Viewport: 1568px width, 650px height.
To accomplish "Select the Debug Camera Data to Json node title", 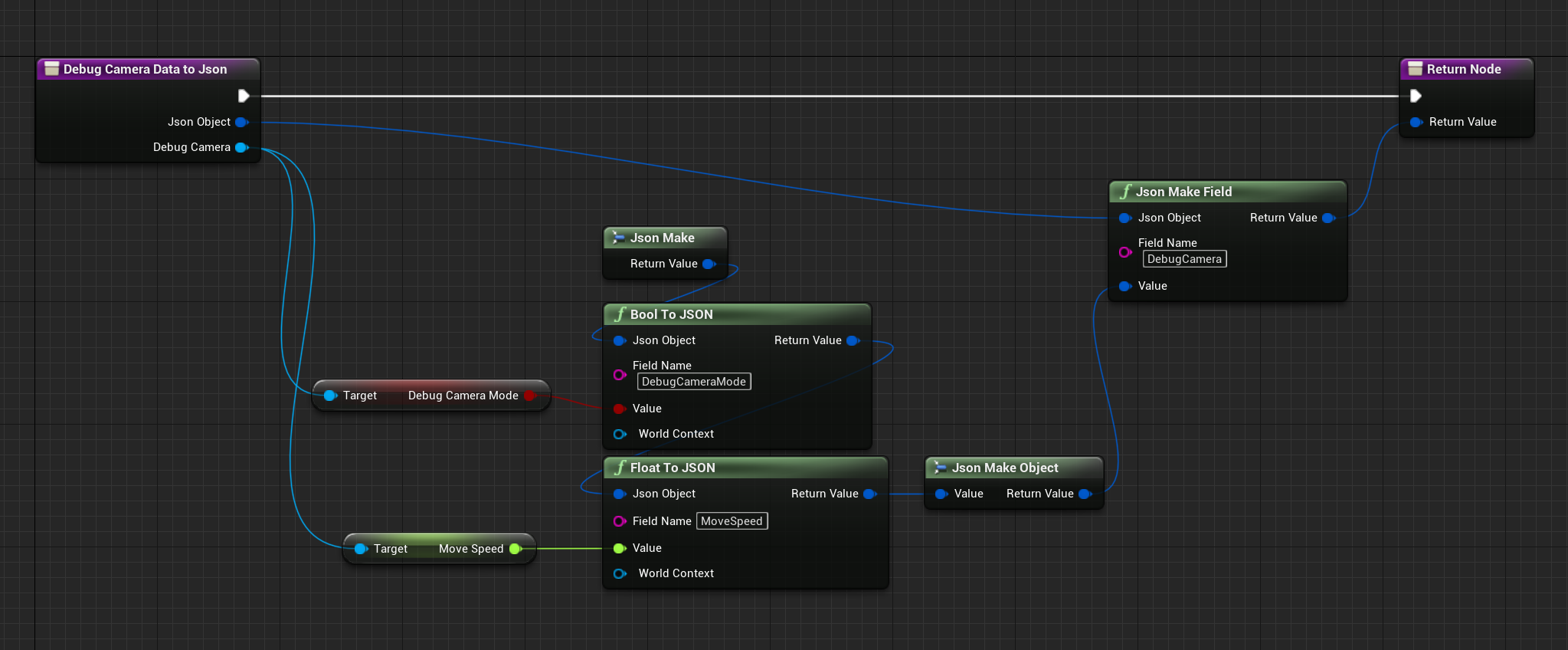I will tap(145, 69).
